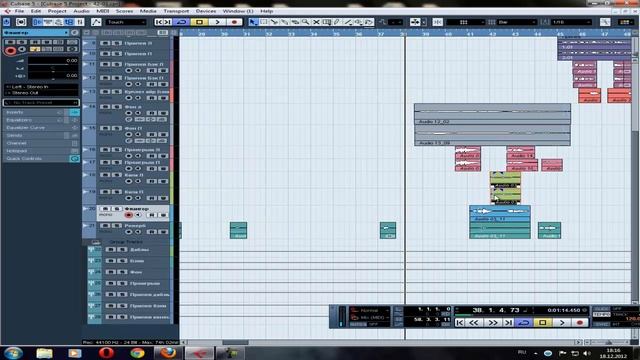Click the horizontal scrollbar thumb
Screen dimensions: 640x360
pos(235,342)
